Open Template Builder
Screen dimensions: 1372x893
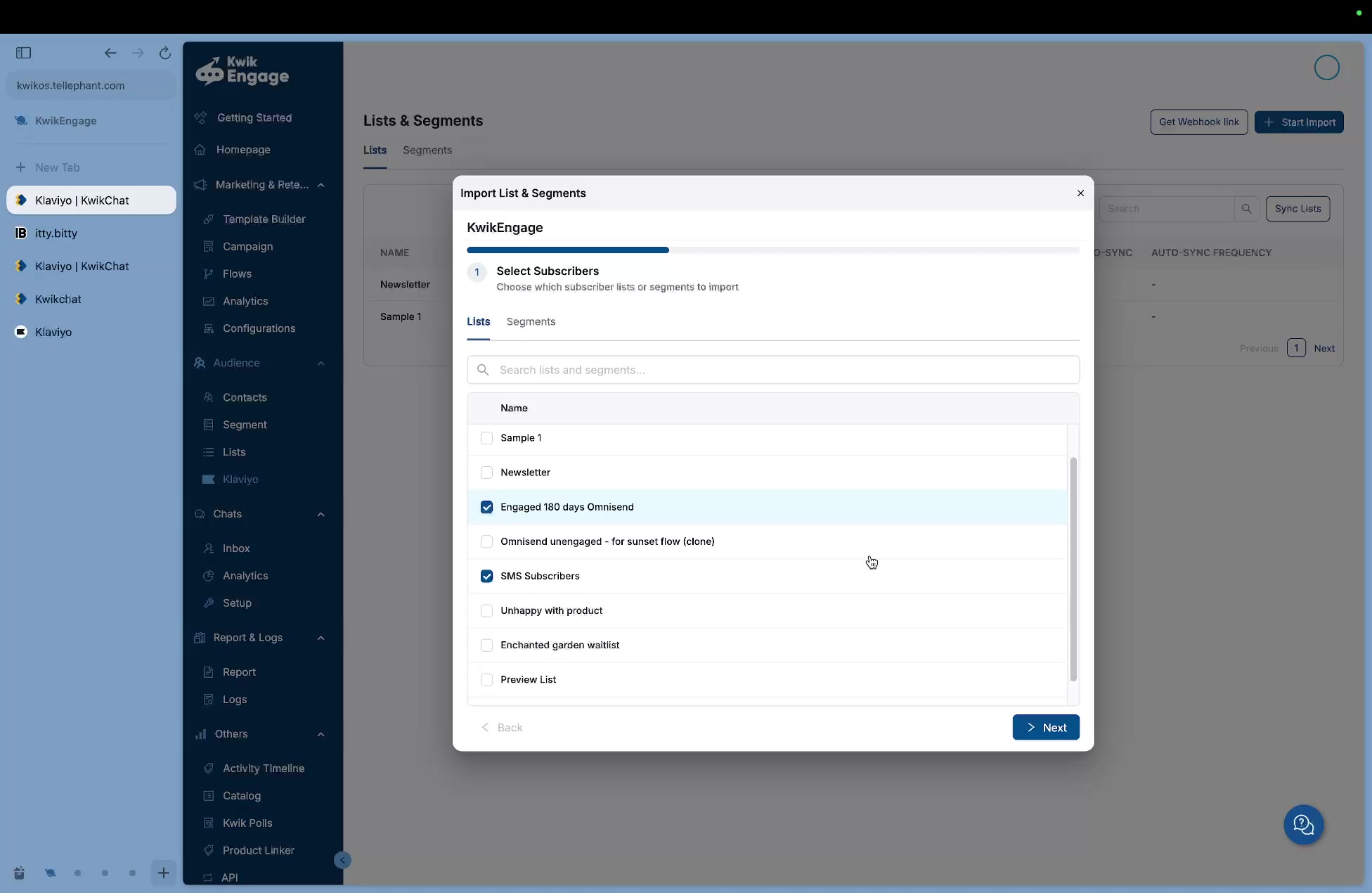pos(264,219)
